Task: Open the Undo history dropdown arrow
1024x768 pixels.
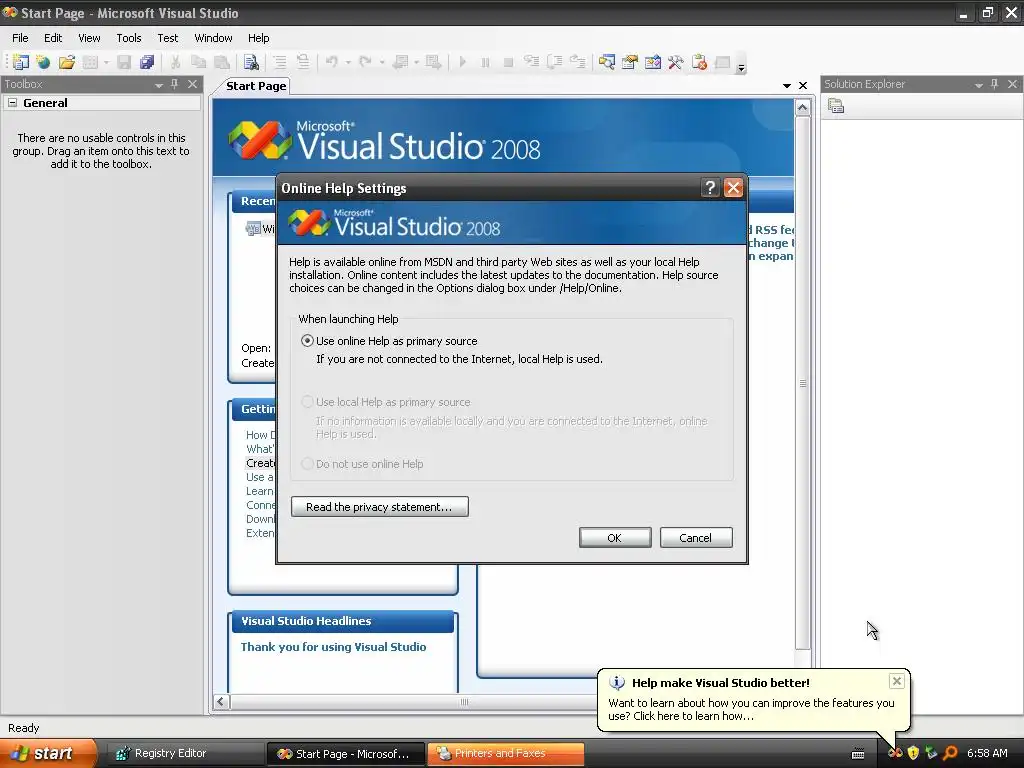Action: (348, 63)
